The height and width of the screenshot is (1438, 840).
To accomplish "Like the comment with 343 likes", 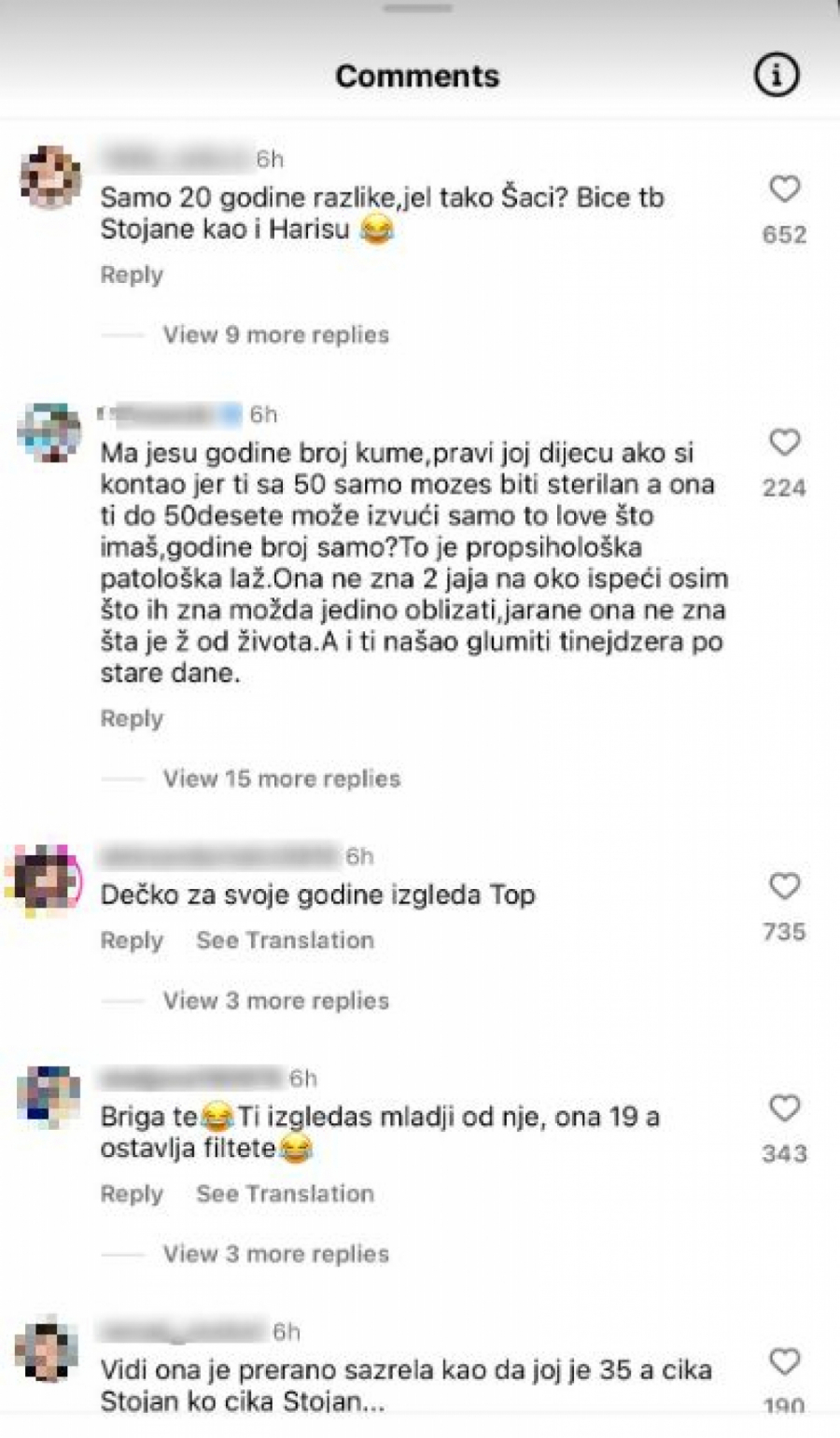I will coord(784,1107).
